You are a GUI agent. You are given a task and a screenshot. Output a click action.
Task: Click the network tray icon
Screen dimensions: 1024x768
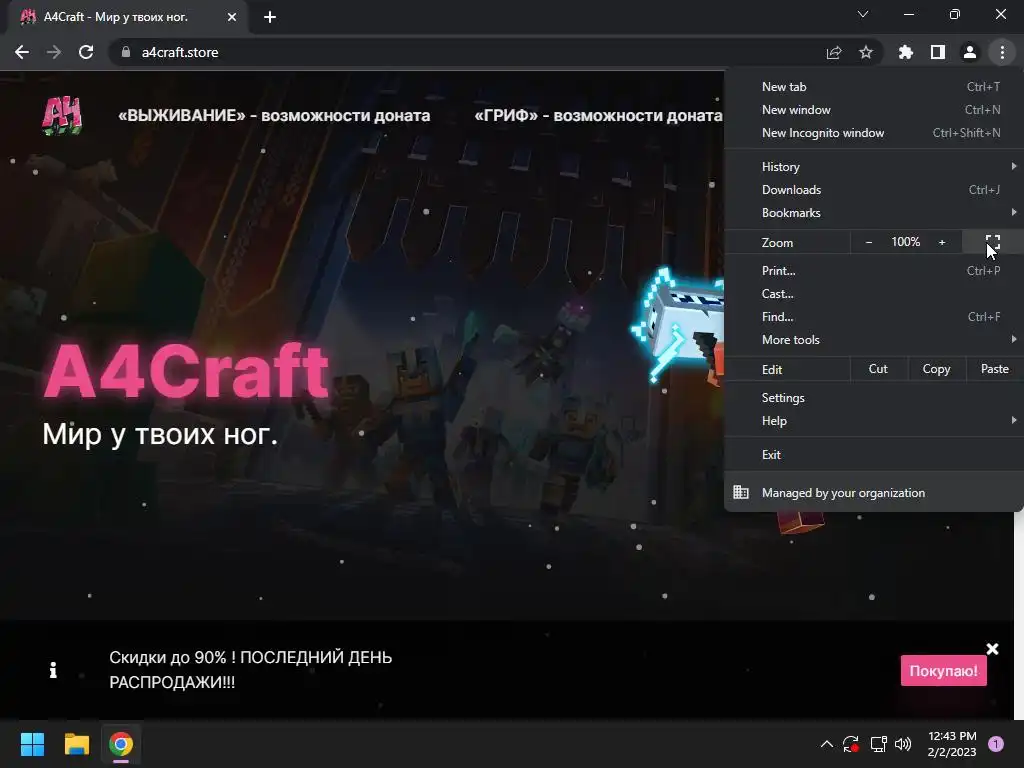[878, 744]
